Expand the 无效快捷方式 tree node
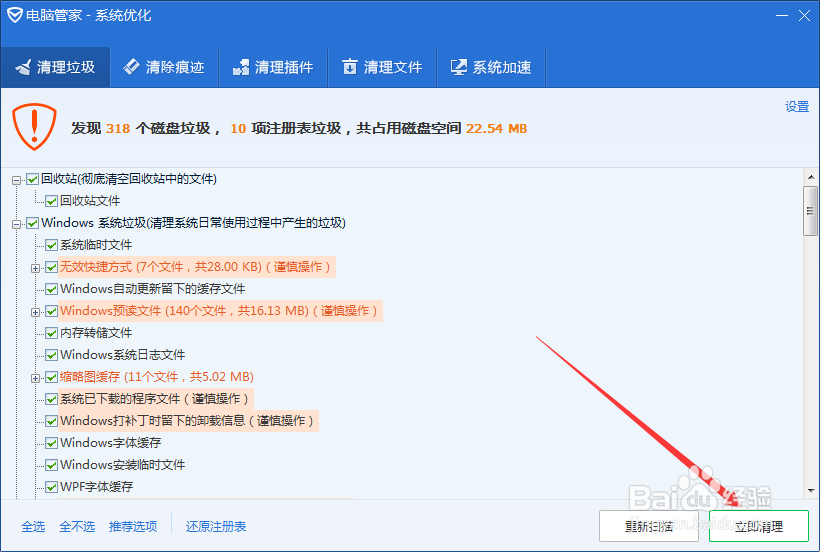Viewport: 820px width, 552px height. 36,268
